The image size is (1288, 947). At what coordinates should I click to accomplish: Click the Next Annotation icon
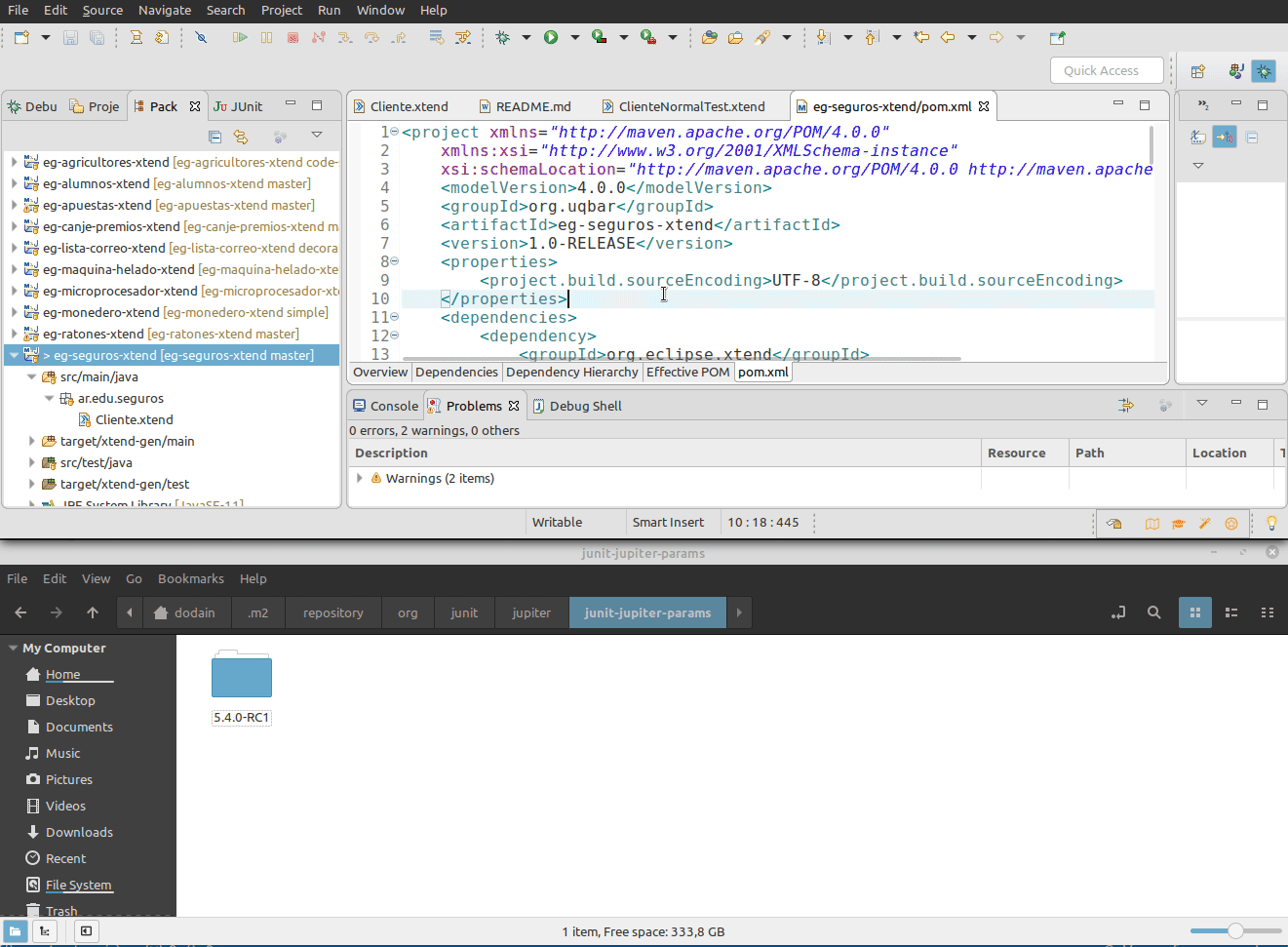[x=823, y=38]
